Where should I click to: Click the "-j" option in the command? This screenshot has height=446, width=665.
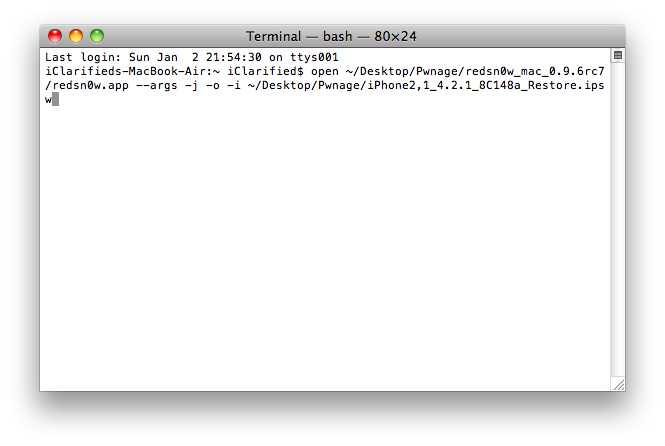[194, 86]
